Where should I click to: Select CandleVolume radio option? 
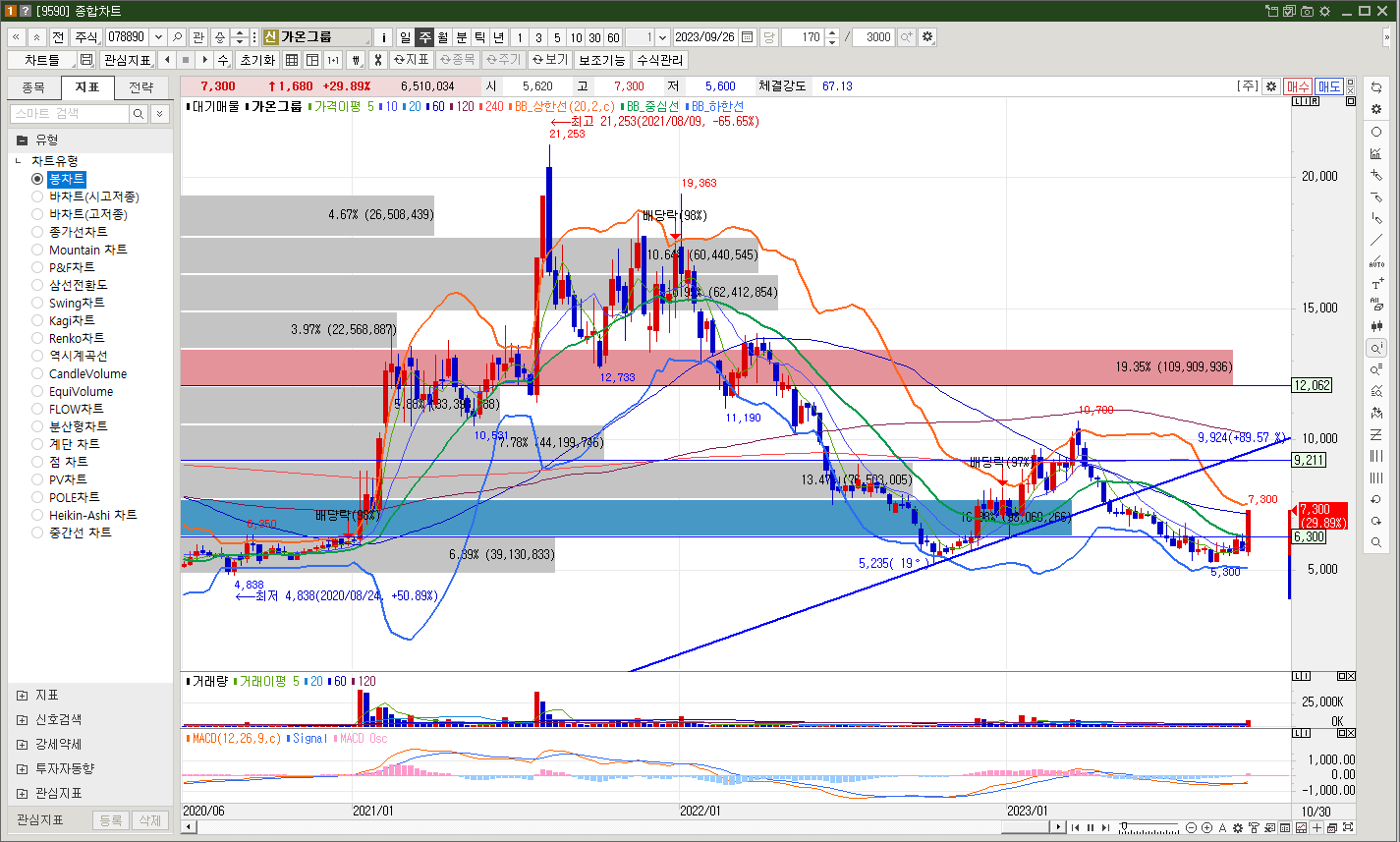[x=37, y=373]
